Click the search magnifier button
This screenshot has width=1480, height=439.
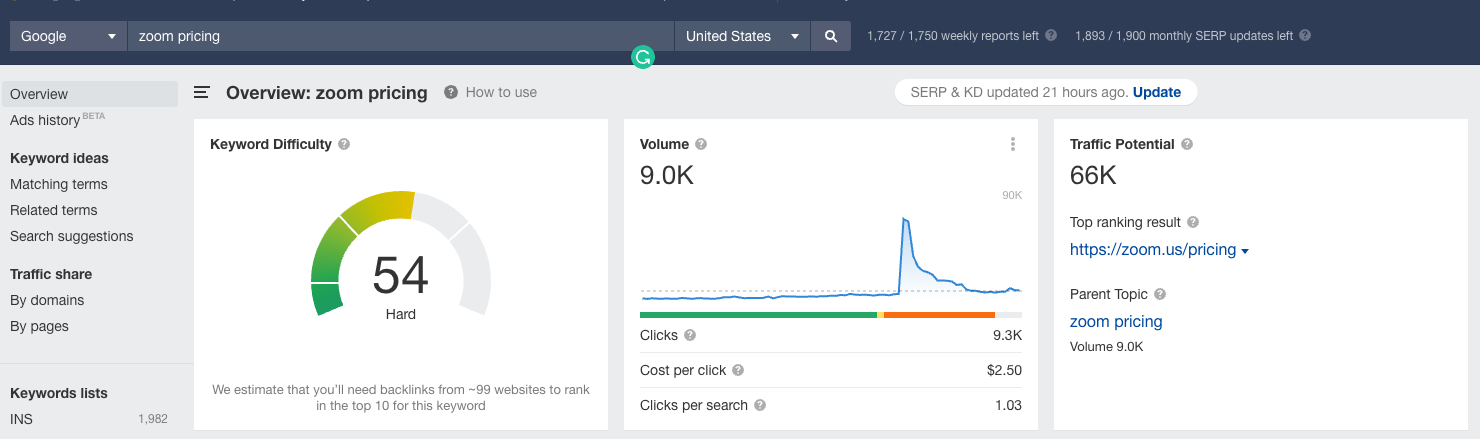pyautogui.click(x=830, y=36)
